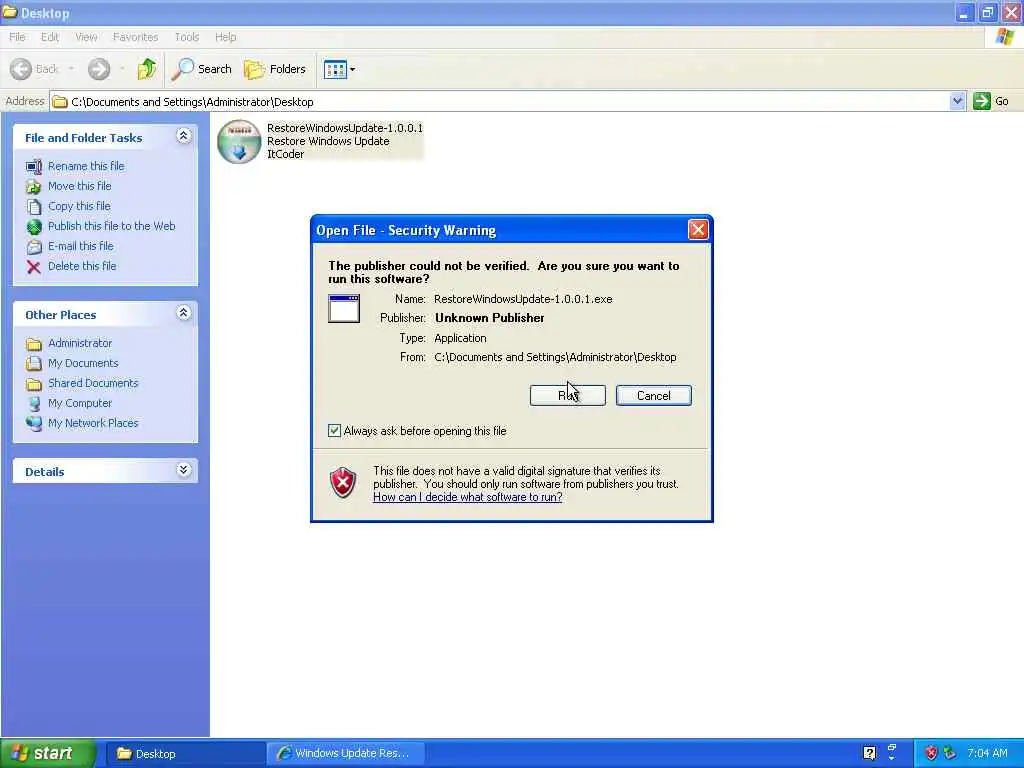
Task: Click the green Go arrow icon
Action: click(982, 101)
